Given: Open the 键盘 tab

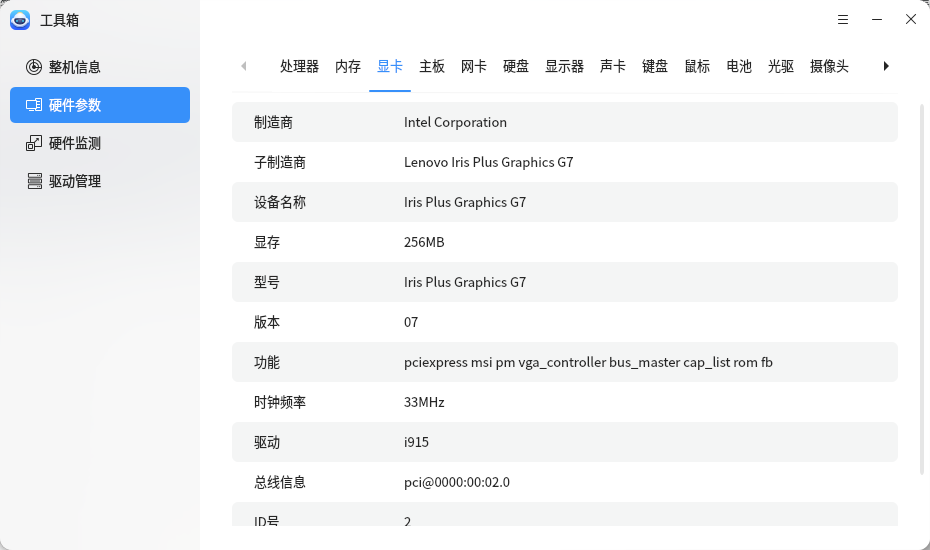Looking at the screenshot, I should click(x=655, y=66).
